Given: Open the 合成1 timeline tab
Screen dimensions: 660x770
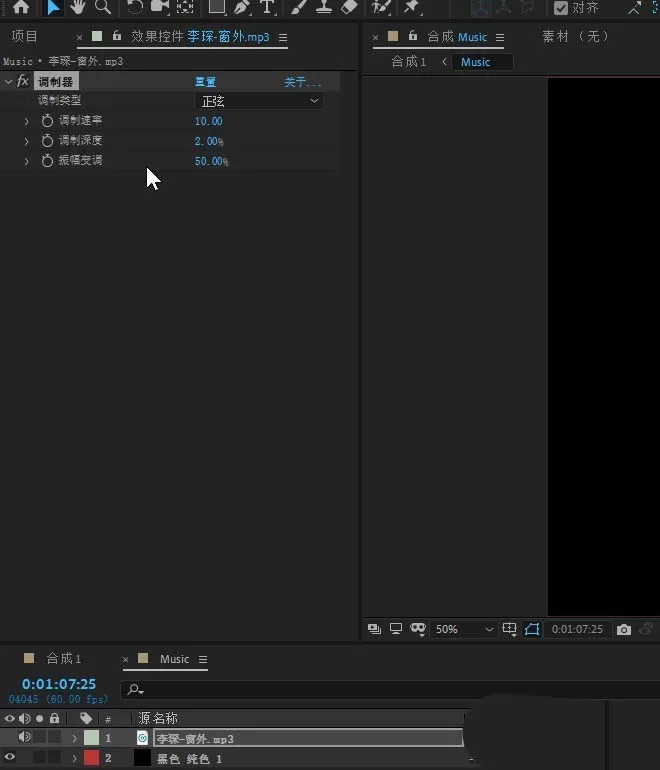Looking at the screenshot, I should point(64,659).
